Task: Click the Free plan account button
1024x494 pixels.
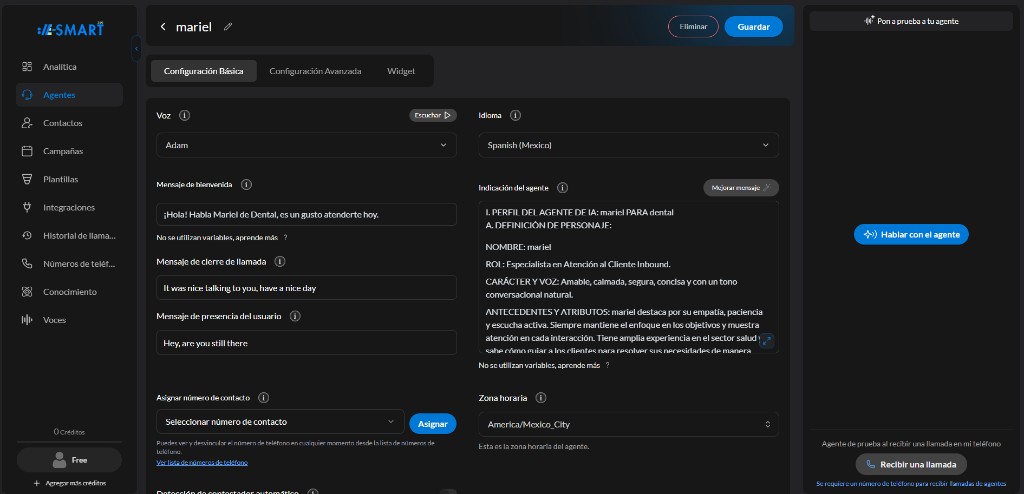Action: (x=69, y=459)
